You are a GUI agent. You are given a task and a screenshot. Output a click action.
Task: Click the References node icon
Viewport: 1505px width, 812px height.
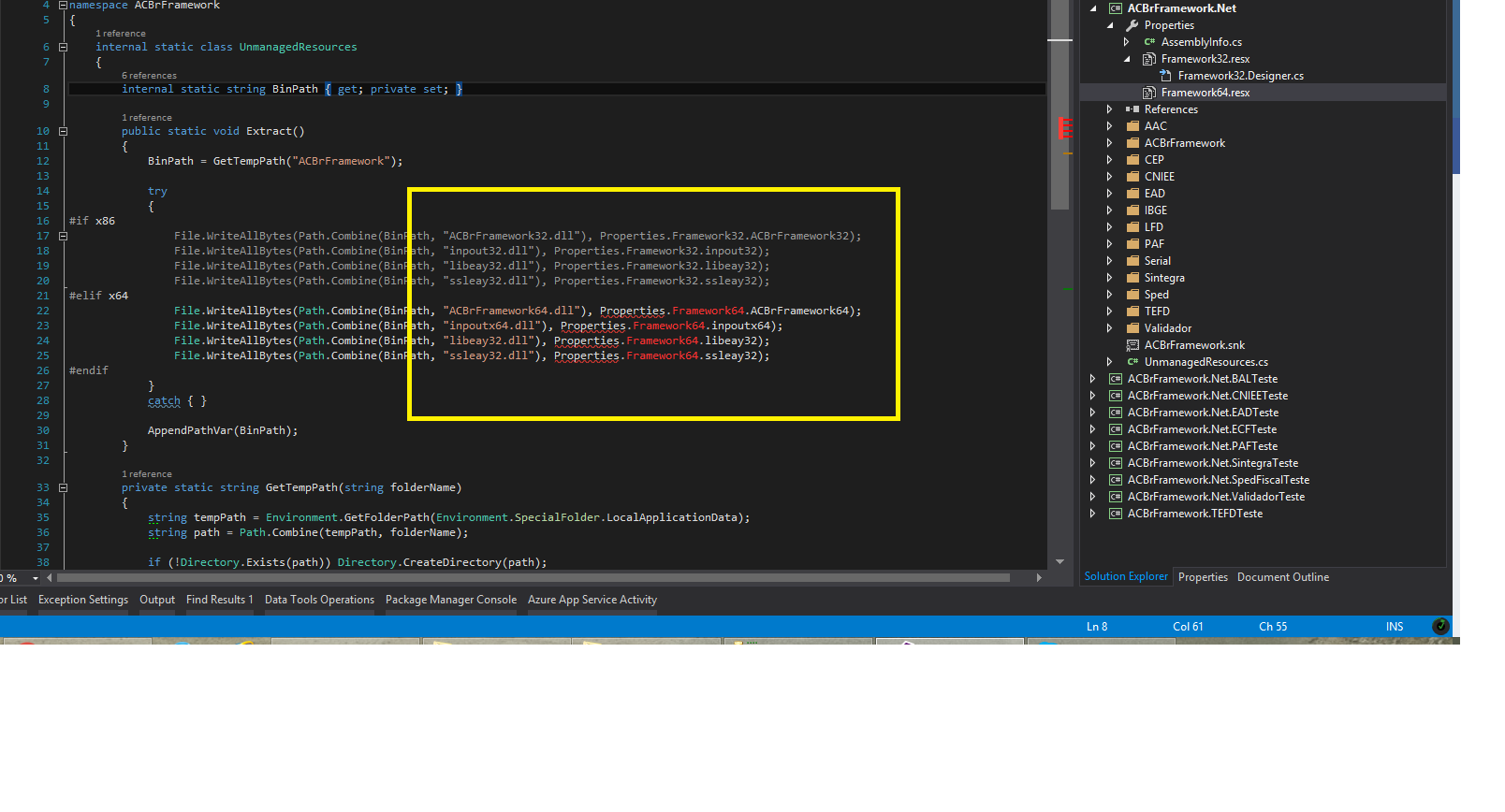coord(1132,109)
